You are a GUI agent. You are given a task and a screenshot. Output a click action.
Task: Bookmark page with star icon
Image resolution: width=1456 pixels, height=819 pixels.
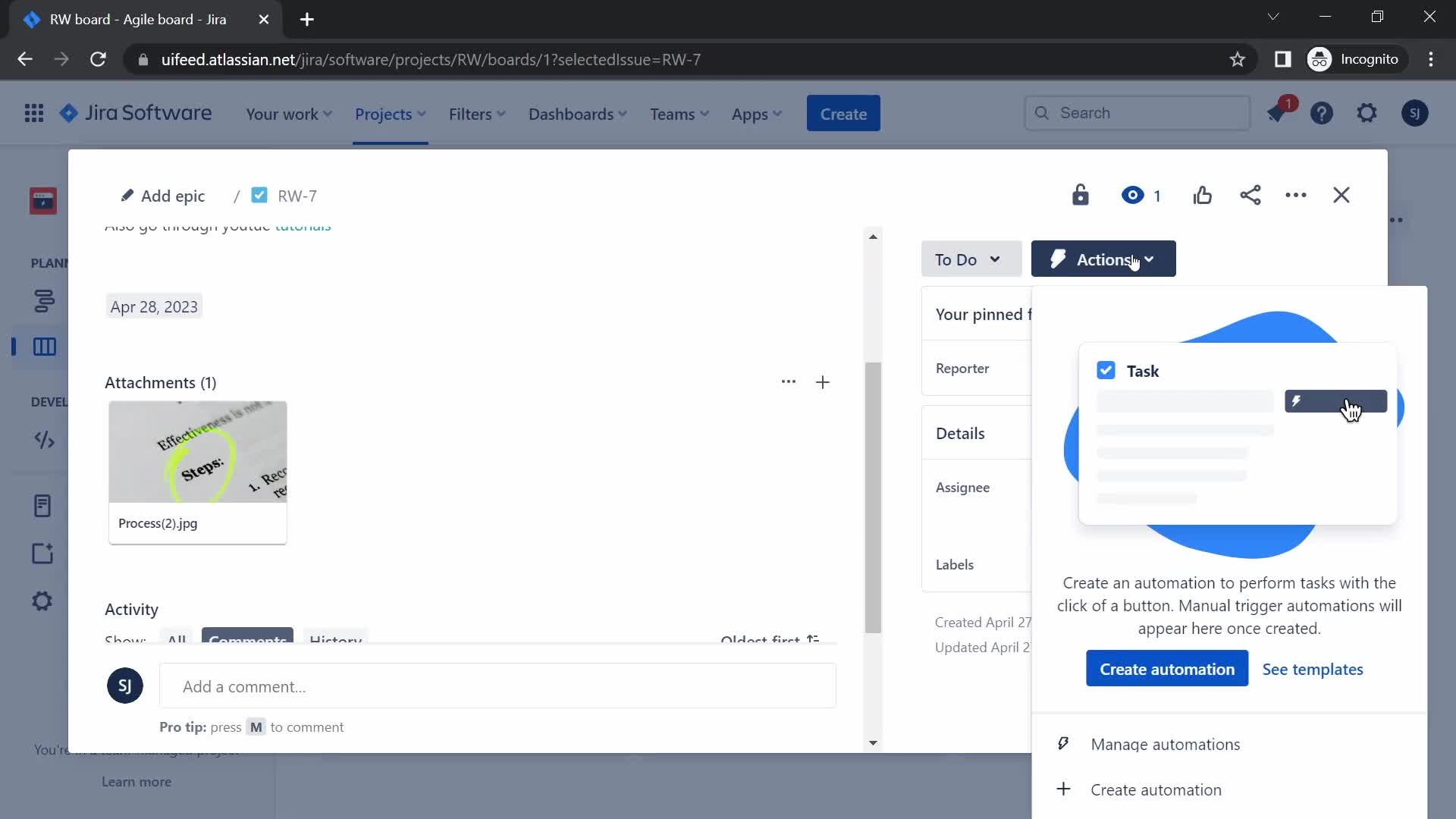[x=1238, y=59]
